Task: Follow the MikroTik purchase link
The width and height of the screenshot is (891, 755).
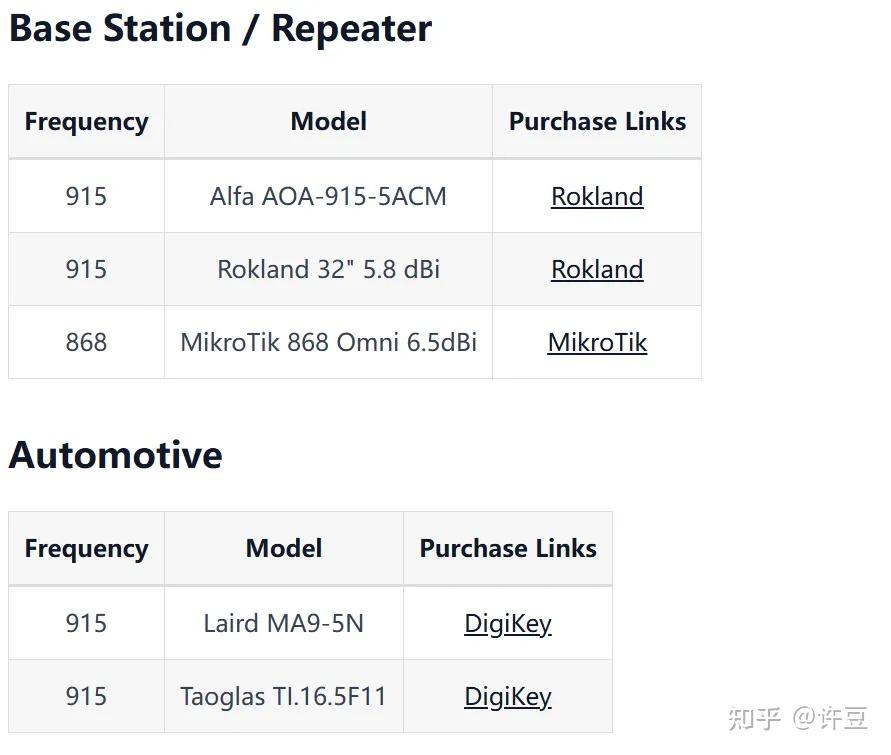Action: pyautogui.click(x=597, y=342)
